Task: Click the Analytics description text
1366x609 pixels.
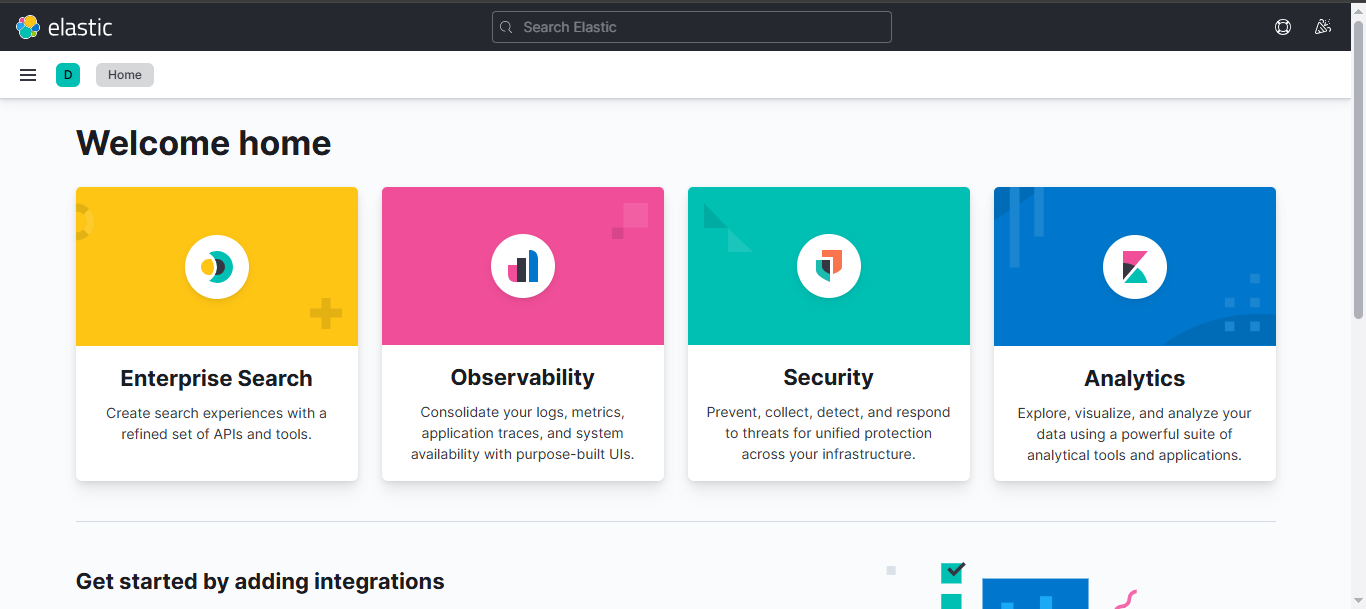Action: (1135, 434)
